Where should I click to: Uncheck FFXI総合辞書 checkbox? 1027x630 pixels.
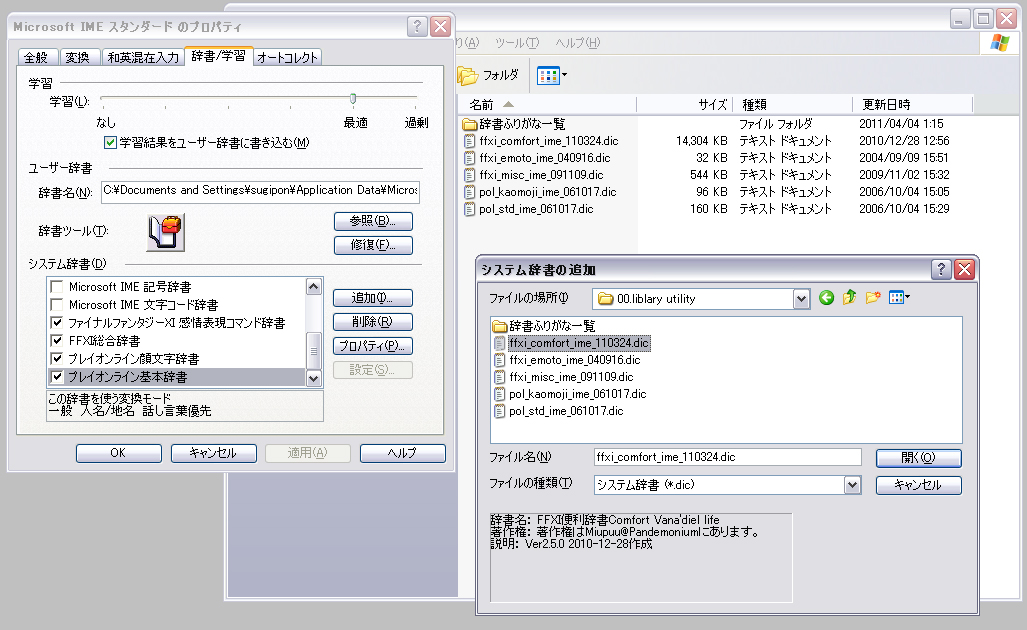[57, 341]
